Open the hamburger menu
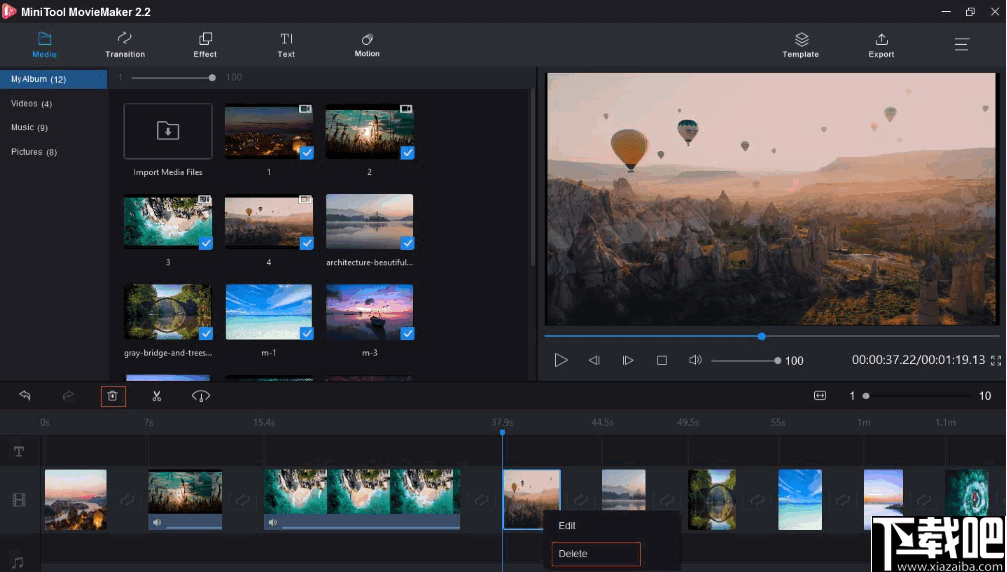Image resolution: width=1007 pixels, height=572 pixels. 961,44
